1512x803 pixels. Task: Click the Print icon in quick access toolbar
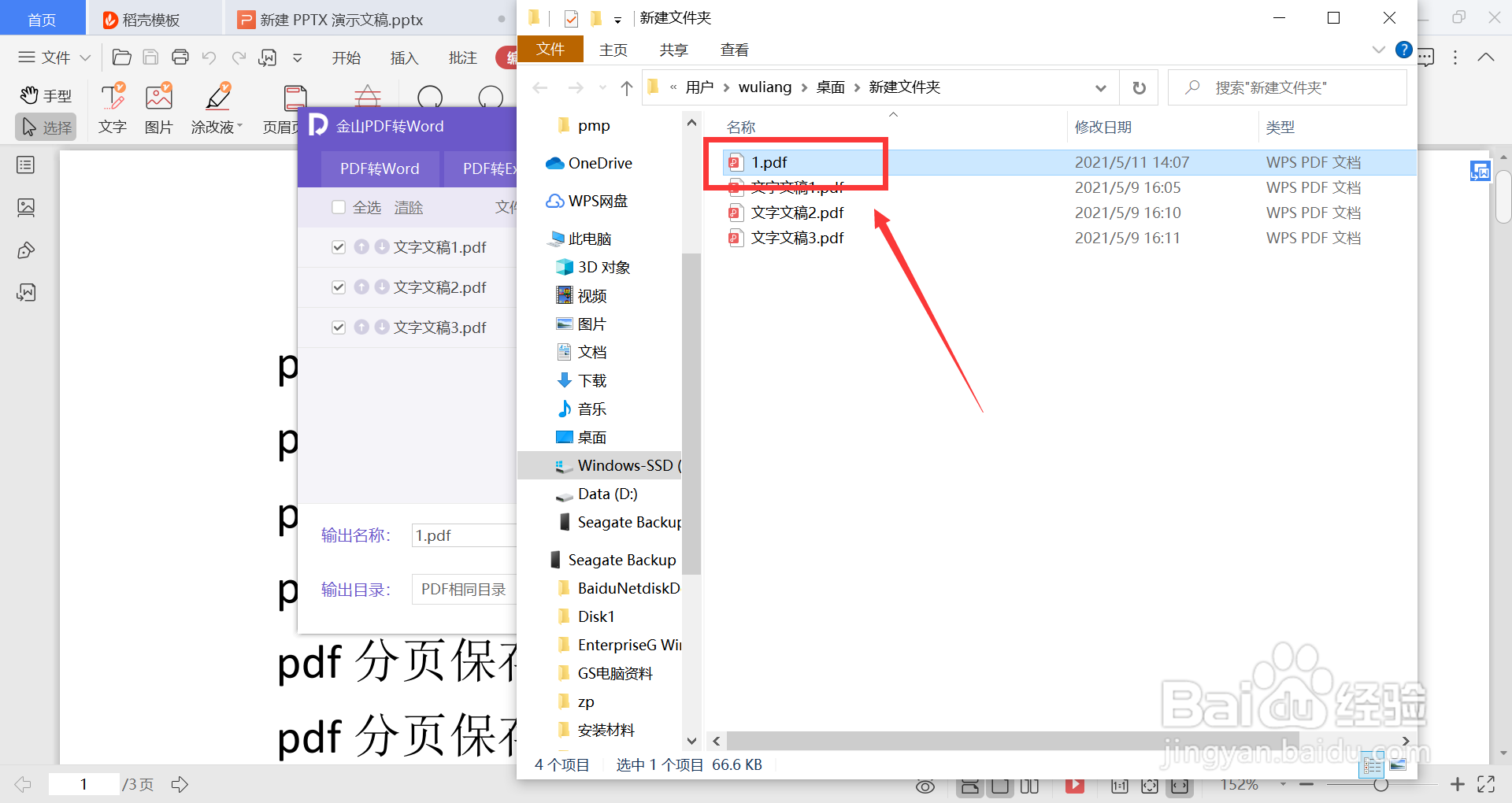(x=180, y=57)
